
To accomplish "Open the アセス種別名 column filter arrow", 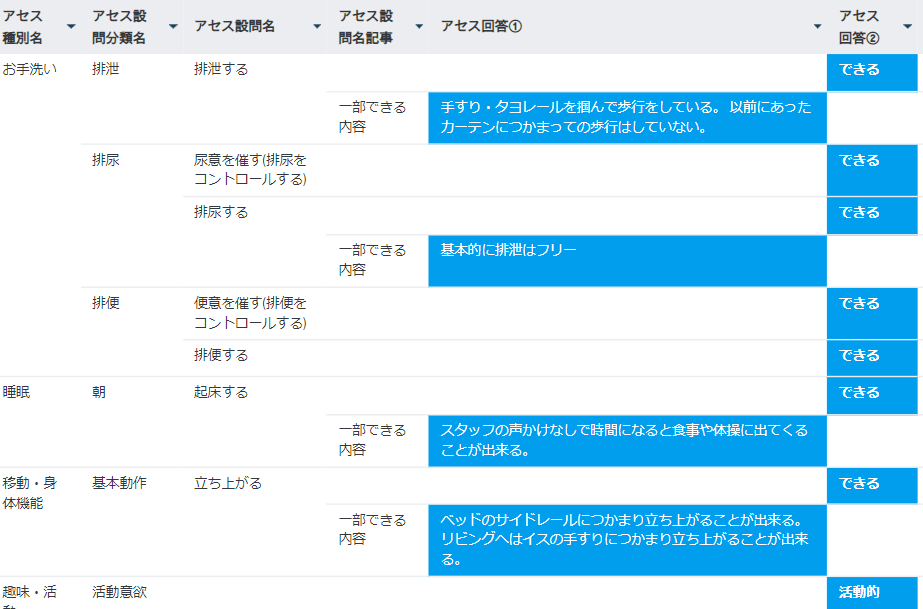I will point(71,26).
